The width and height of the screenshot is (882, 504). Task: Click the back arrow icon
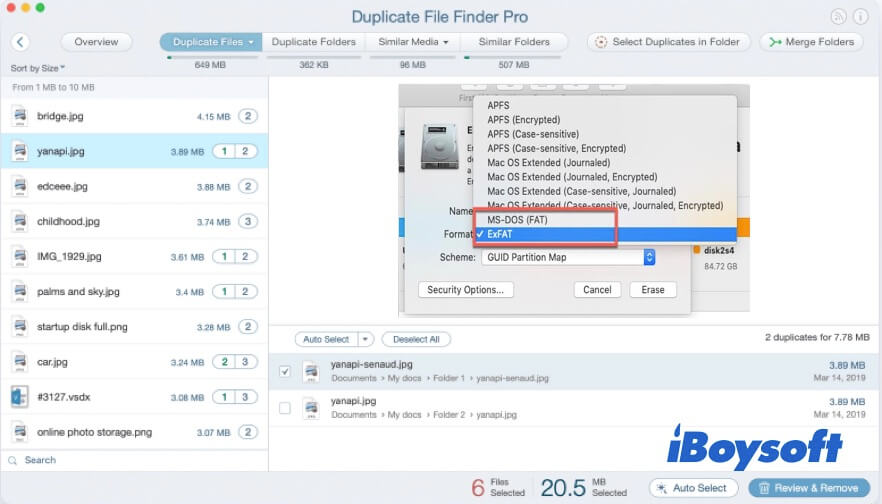pyautogui.click(x=20, y=42)
